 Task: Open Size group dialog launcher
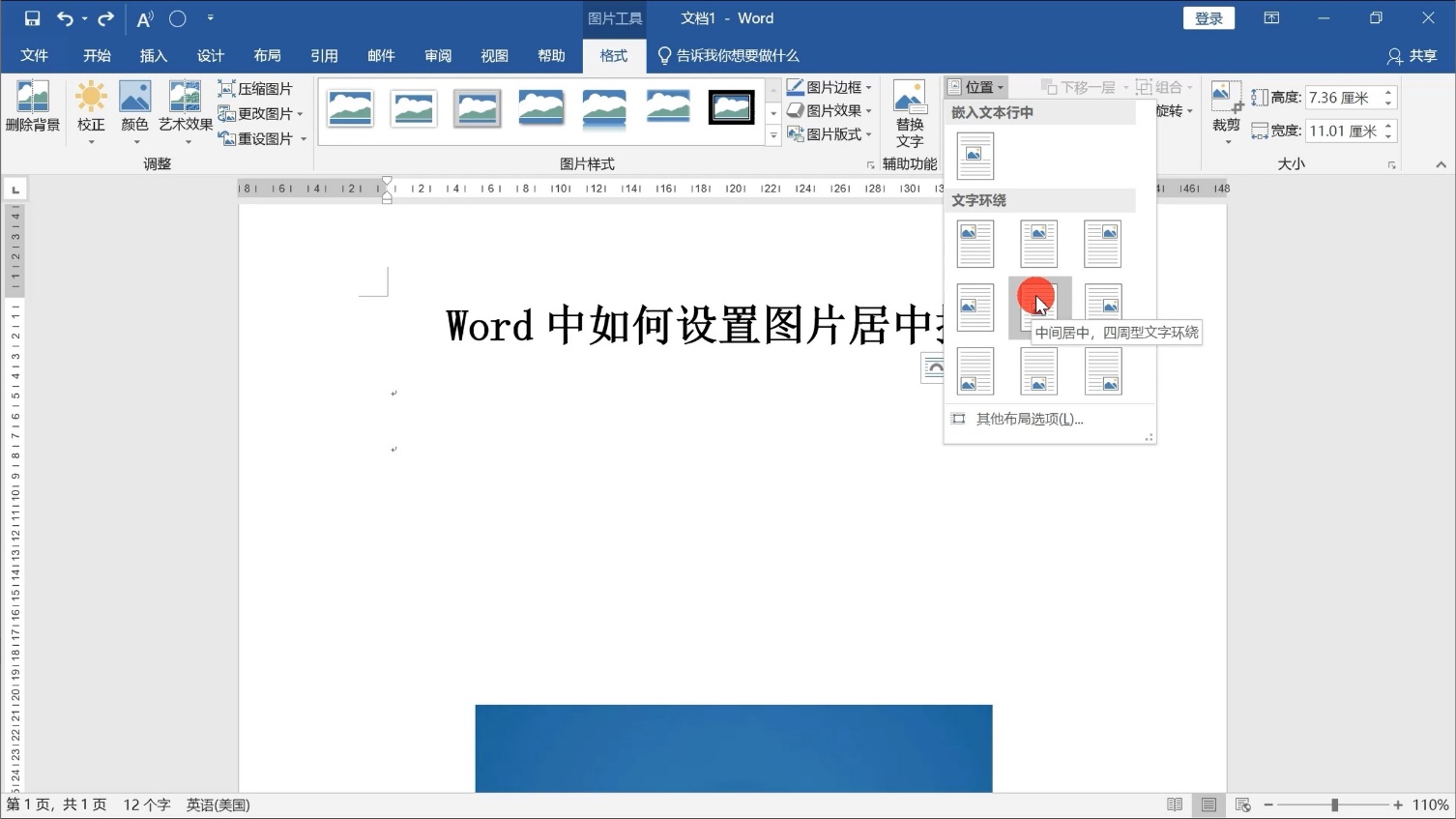pyautogui.click(x=1392, y=165)
